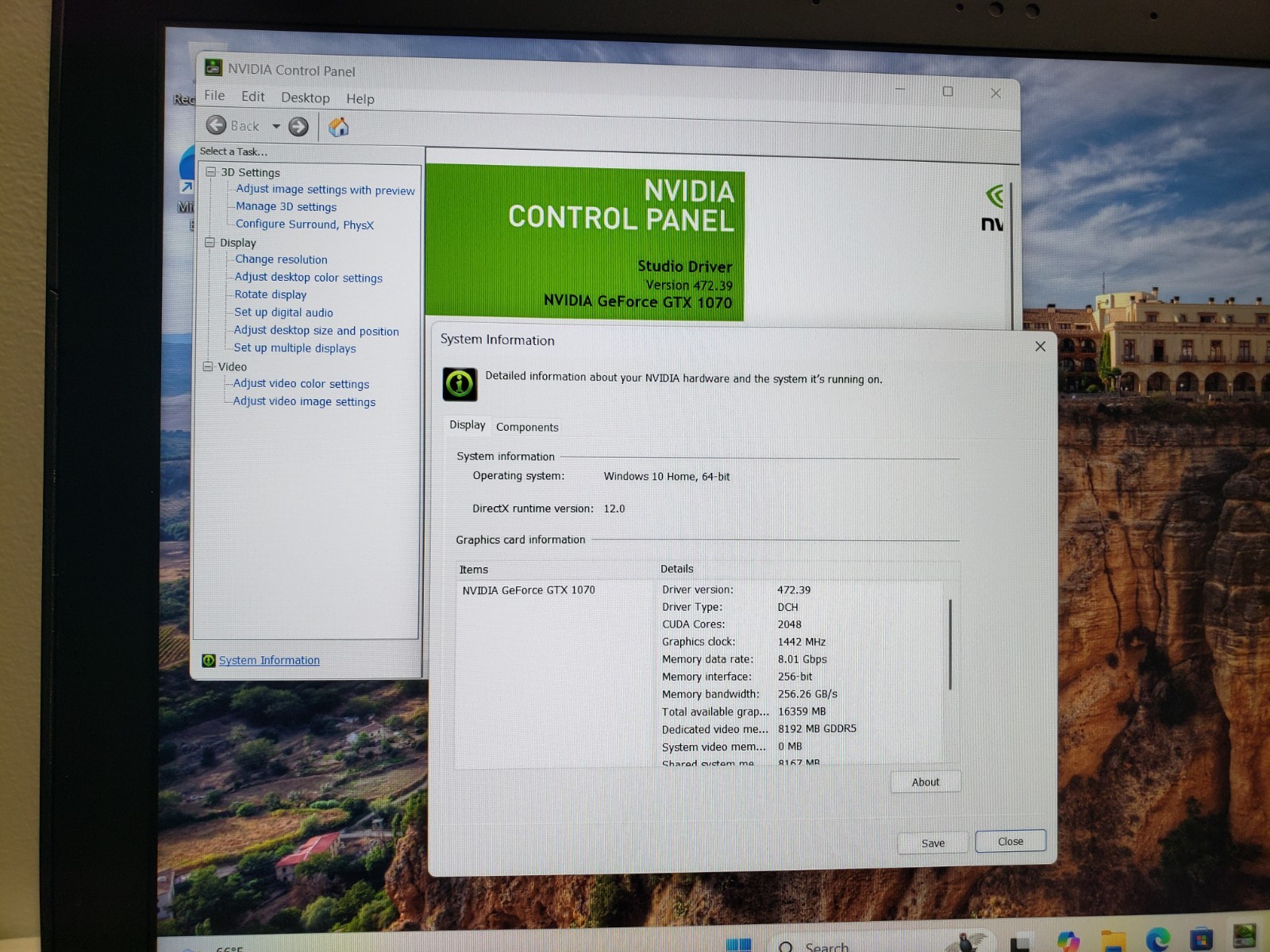The width and height of the screenshot is (1270, 952).
Task: Launch Microsoft Edge from the taskbar
Action: pos(1157,942)
